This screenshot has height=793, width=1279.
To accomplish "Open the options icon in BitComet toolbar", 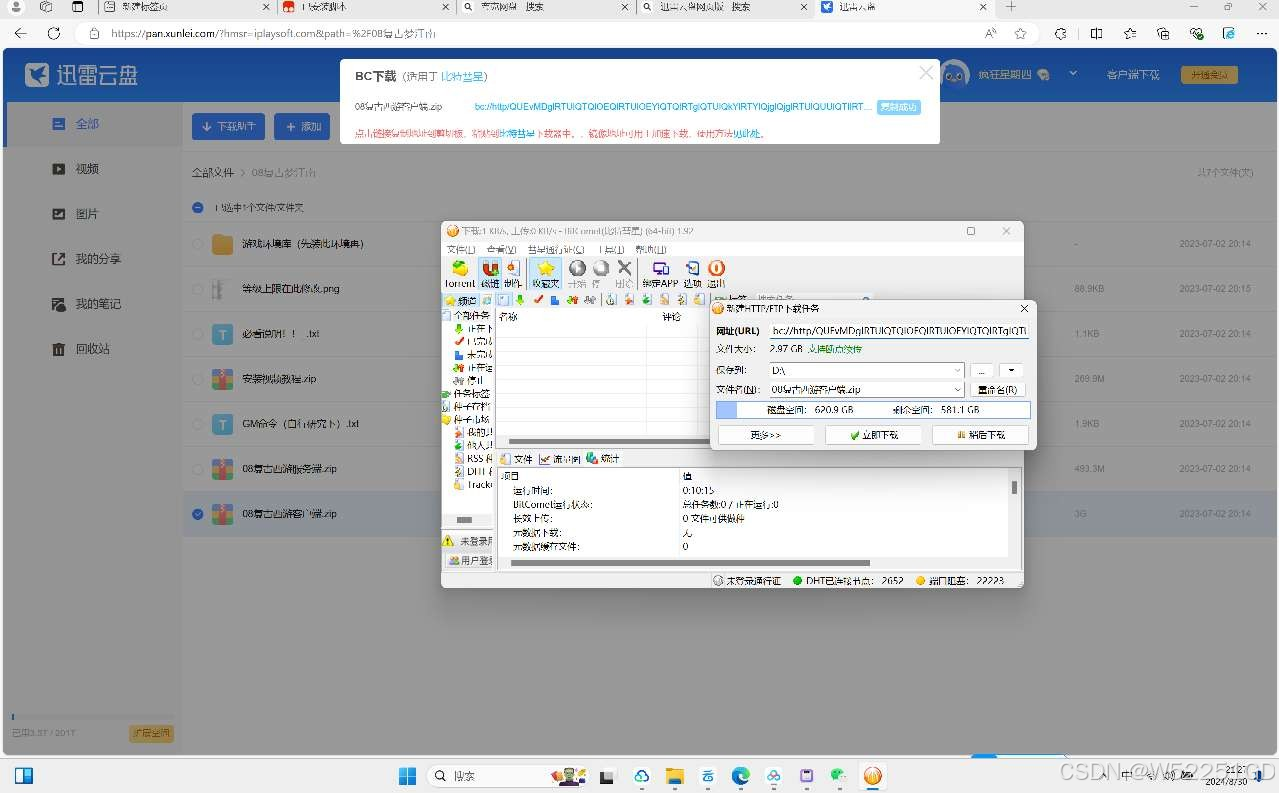I will (692, 274).
